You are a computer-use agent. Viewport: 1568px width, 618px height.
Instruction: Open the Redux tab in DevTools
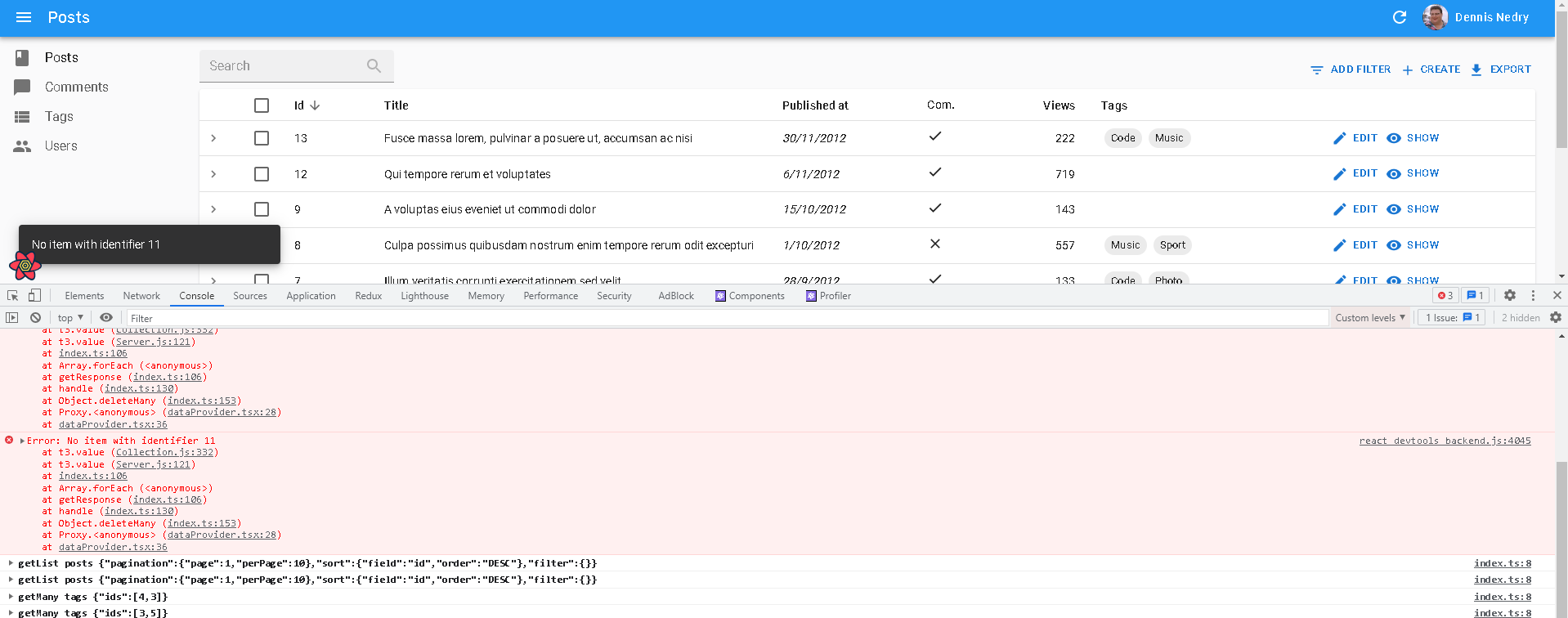coord(369,296)
